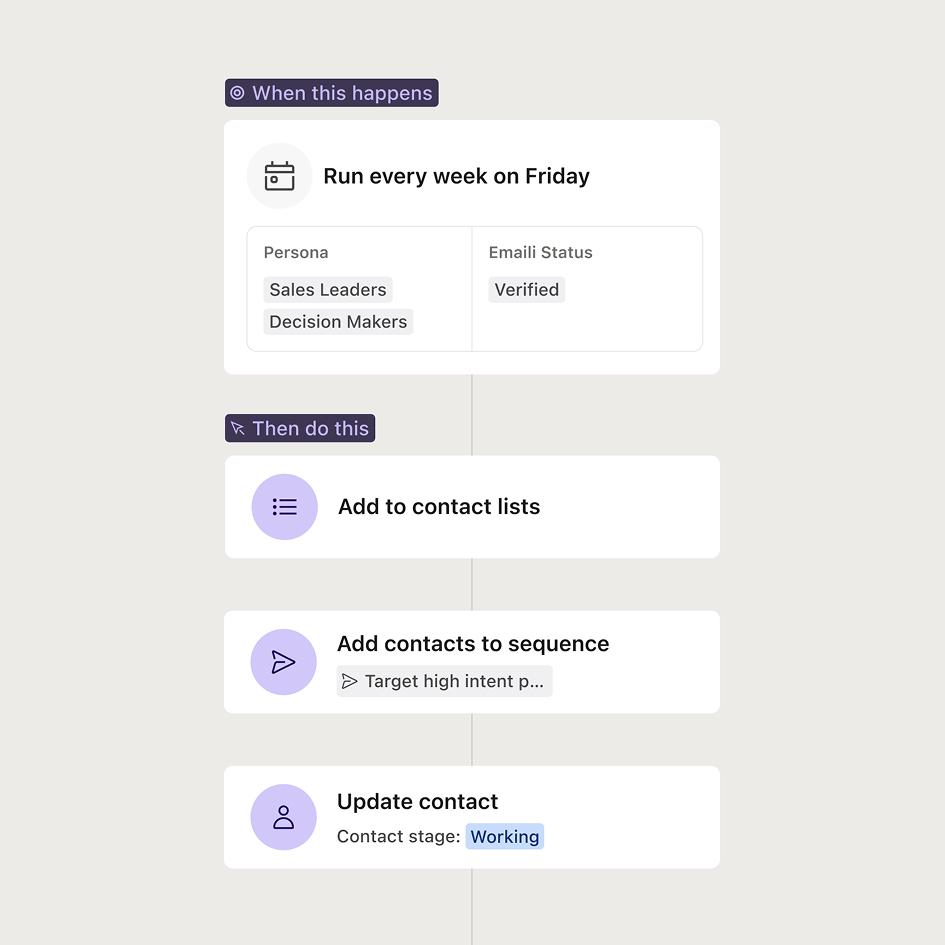Open the weekly Friday trigger settings

[457, 175]
